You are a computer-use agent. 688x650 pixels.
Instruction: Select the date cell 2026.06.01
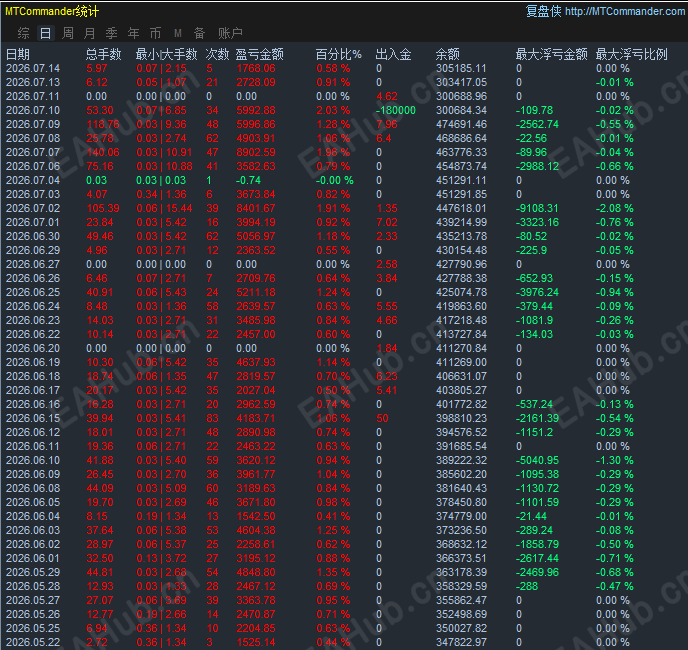[x=33, y=558]
